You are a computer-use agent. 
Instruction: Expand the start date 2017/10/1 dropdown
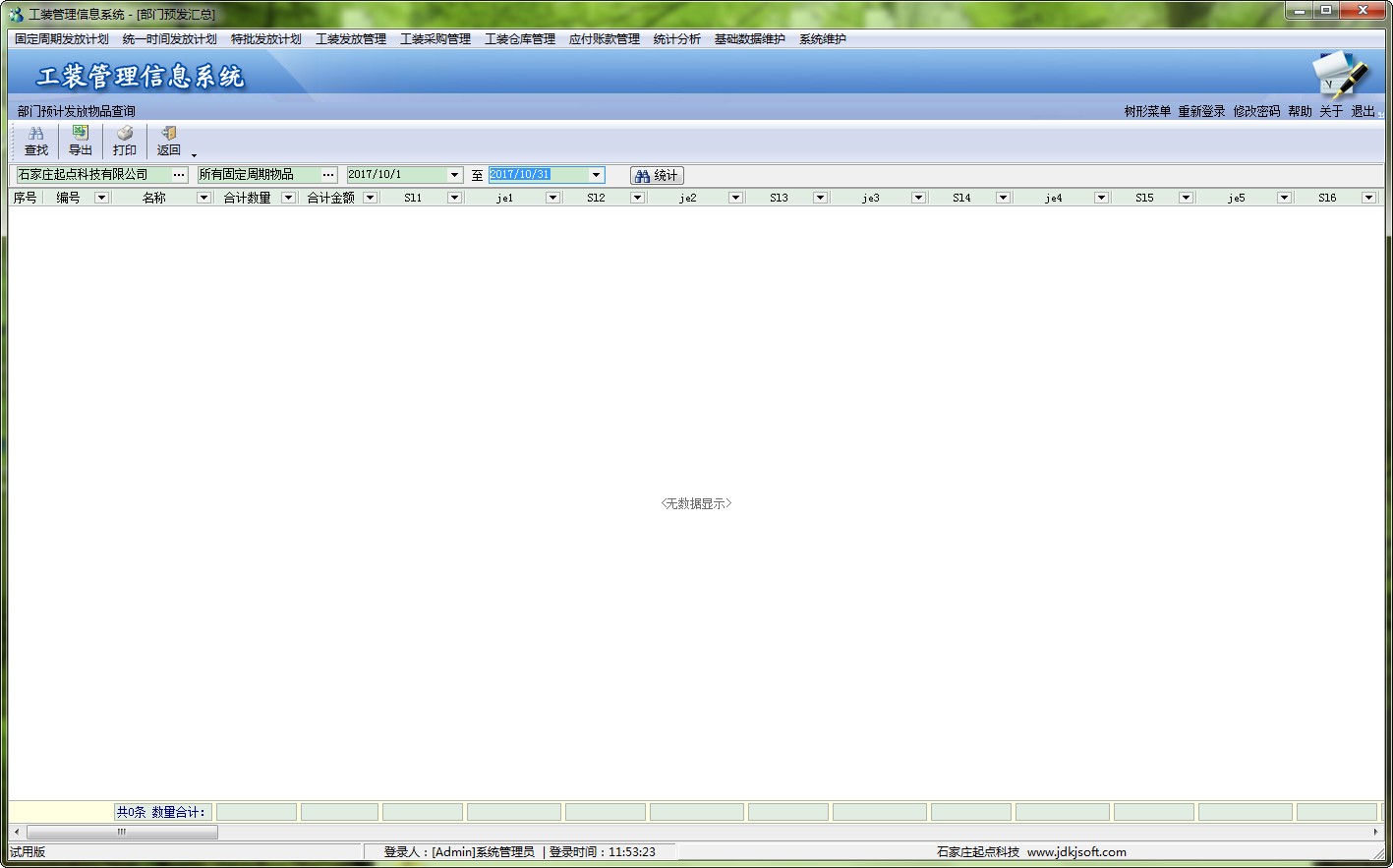click(454, 175)
